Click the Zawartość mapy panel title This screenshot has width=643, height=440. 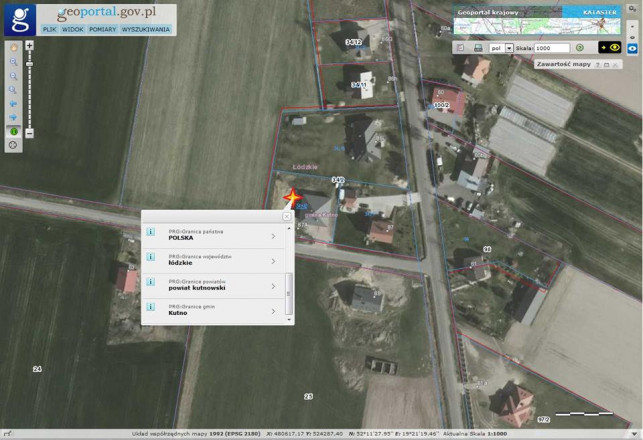pos(563,64)
